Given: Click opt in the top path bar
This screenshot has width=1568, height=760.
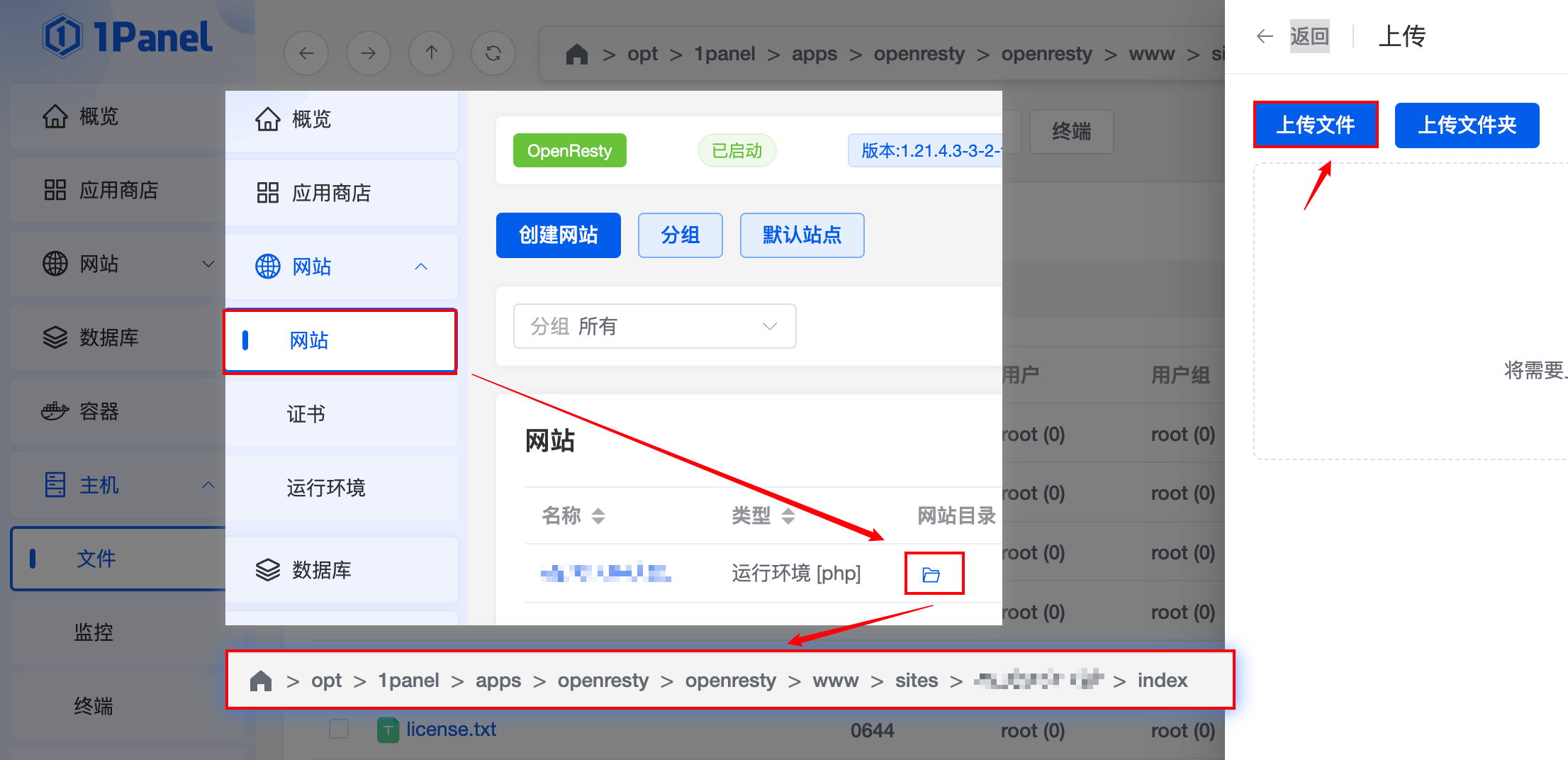Looking at the screenshot, I should click(x=642, y=54).
